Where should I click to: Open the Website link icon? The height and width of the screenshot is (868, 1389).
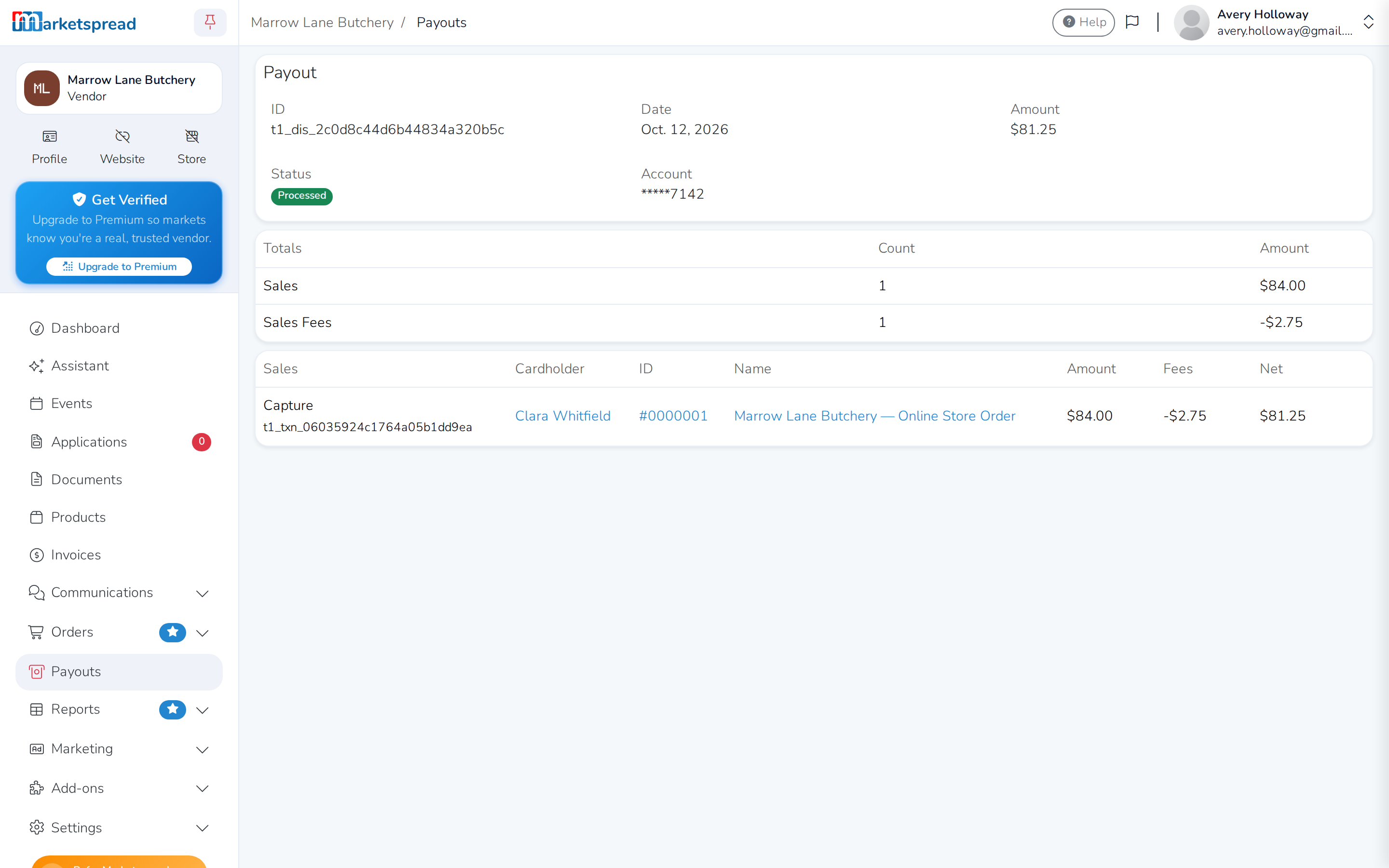(122, 136)
